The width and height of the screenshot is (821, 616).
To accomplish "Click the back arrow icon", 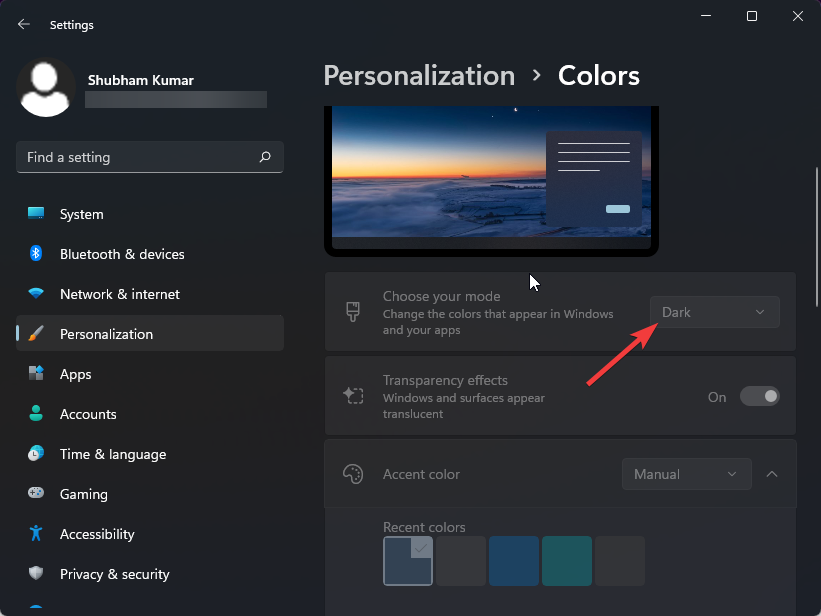I will (24, 24).
